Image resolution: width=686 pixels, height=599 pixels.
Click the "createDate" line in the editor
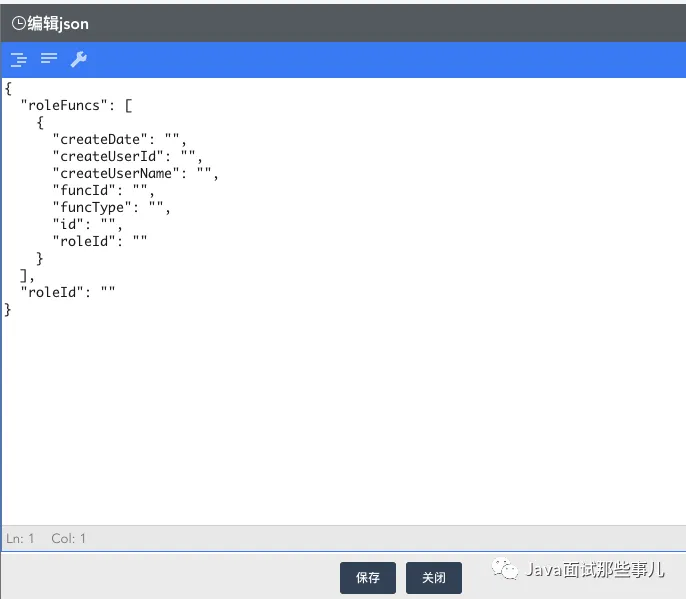click(x=119, y=140)
